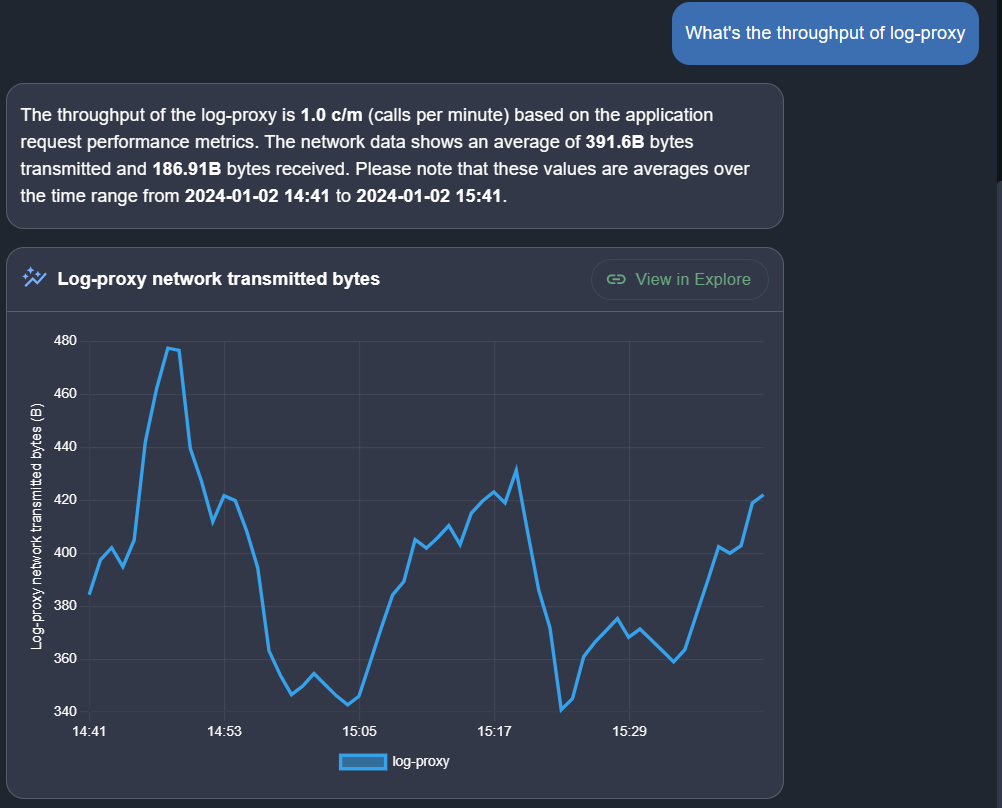Viewport: 1002px width, 808px height.
Task: Open View in Explore button
Action: 679,279
